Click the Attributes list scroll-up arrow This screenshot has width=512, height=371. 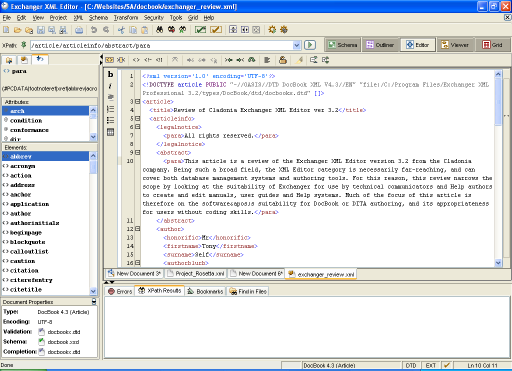point(93,110)
